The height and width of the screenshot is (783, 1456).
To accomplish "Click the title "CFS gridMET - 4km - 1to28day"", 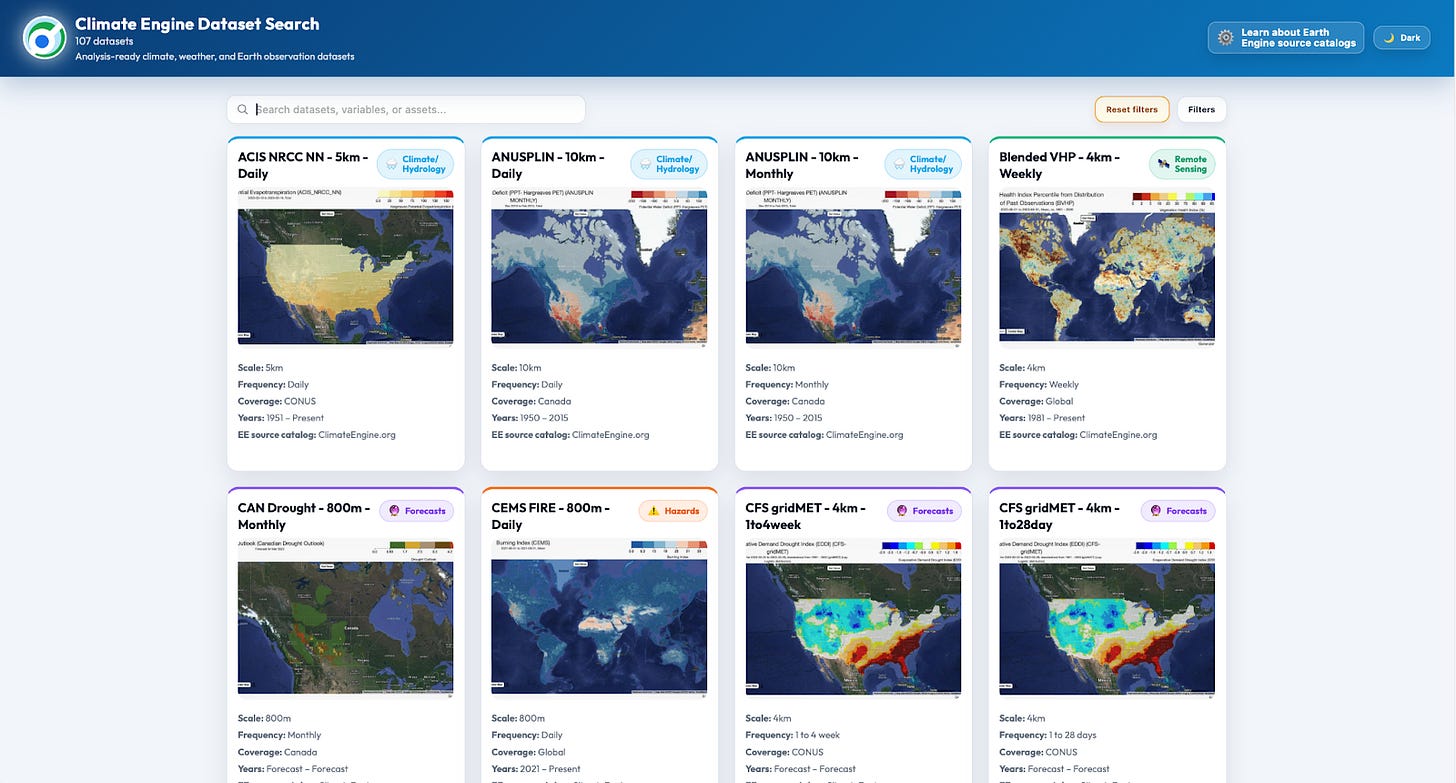I will click(1060, 516).
